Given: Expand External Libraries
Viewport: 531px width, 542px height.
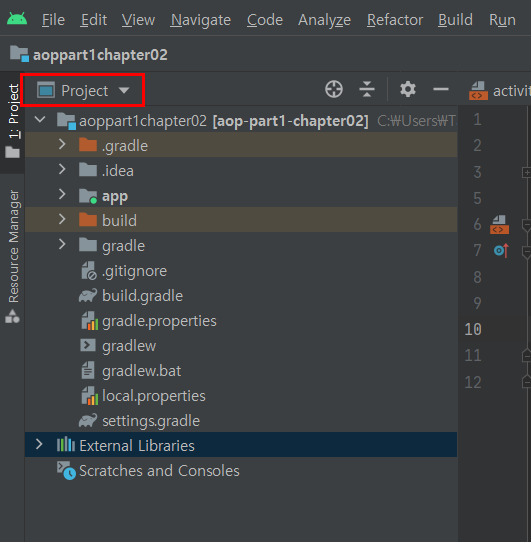Looking at the screenshot, I should (39, 445).
